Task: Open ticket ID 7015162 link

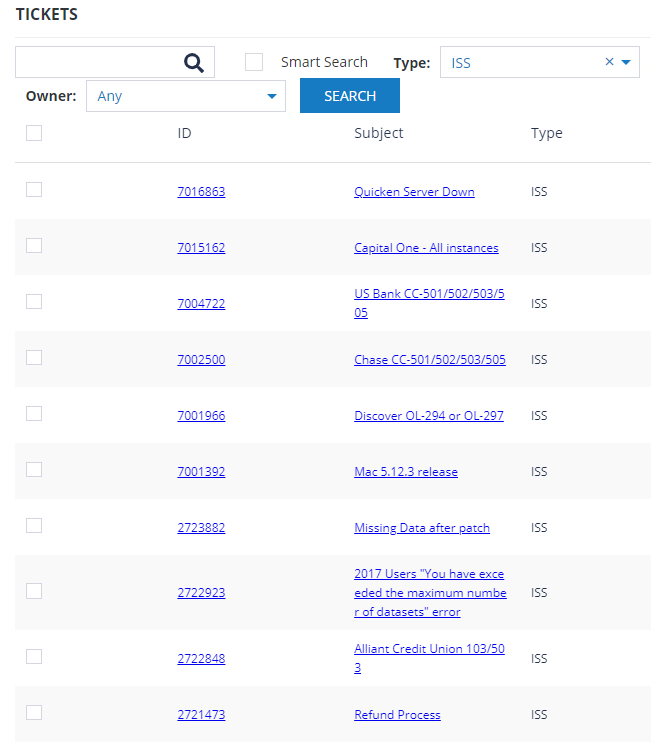Action: (201, 248)
